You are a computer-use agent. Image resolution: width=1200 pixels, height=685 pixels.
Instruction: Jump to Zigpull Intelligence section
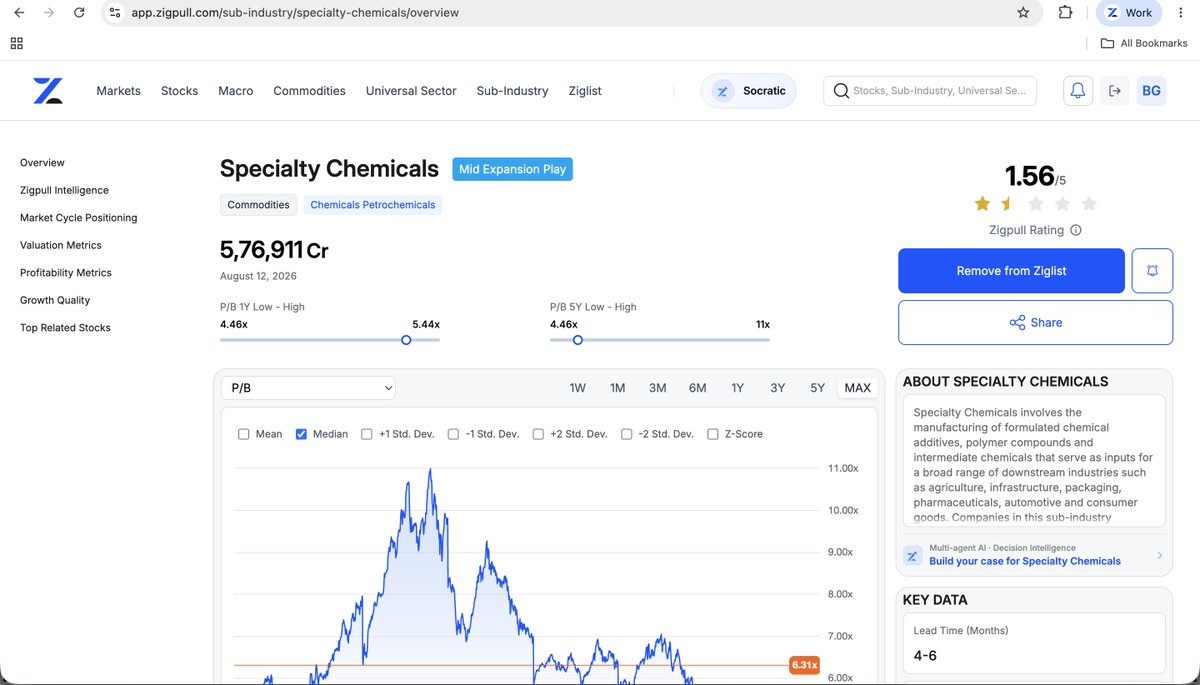tap(64, 190)
